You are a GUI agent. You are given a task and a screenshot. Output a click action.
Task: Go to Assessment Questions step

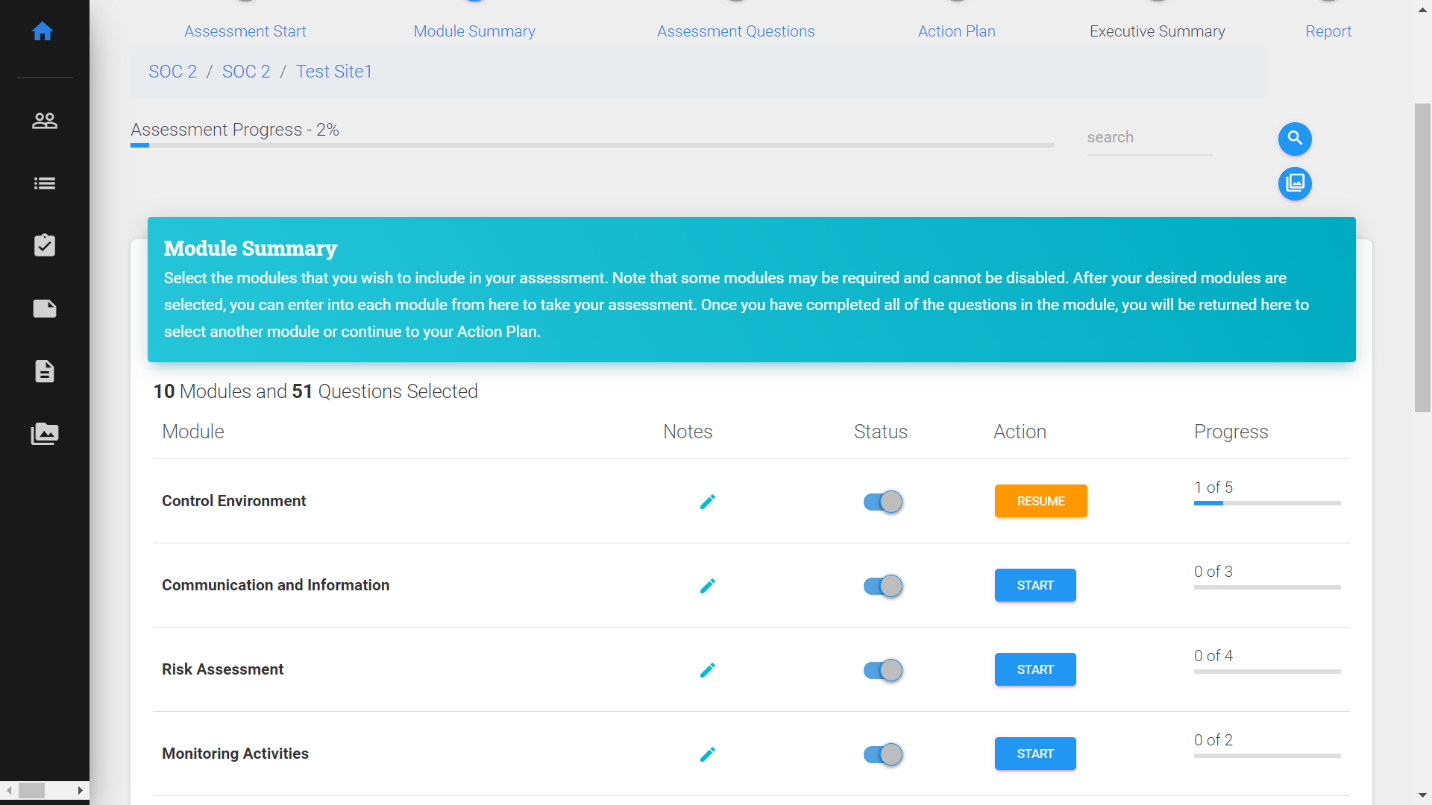click(736, 31)
